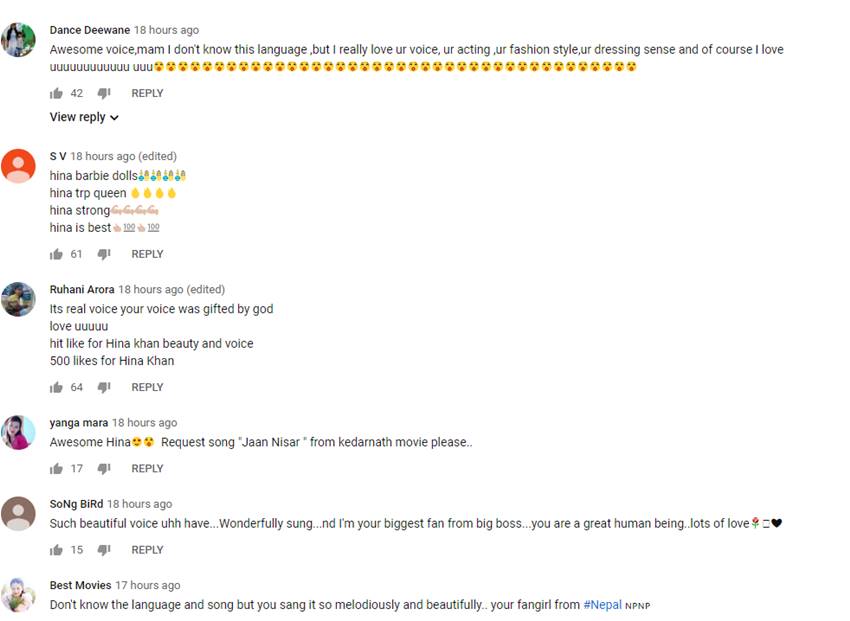Dislike Dance Deewane's comment
The height and width of the screenshot is (621, 850).
tap(104, 93)
